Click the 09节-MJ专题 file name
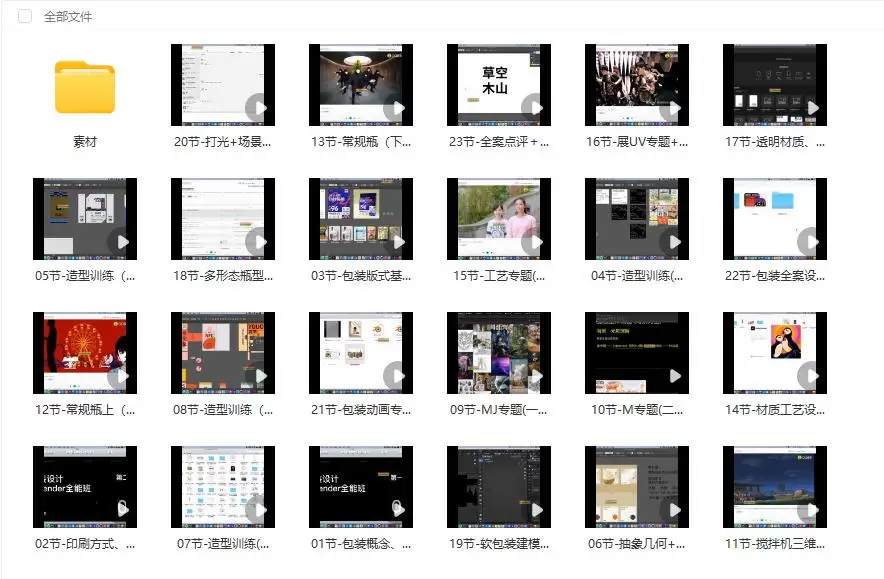The width and height of the screenshot is (884, 579). click(498, 409)
